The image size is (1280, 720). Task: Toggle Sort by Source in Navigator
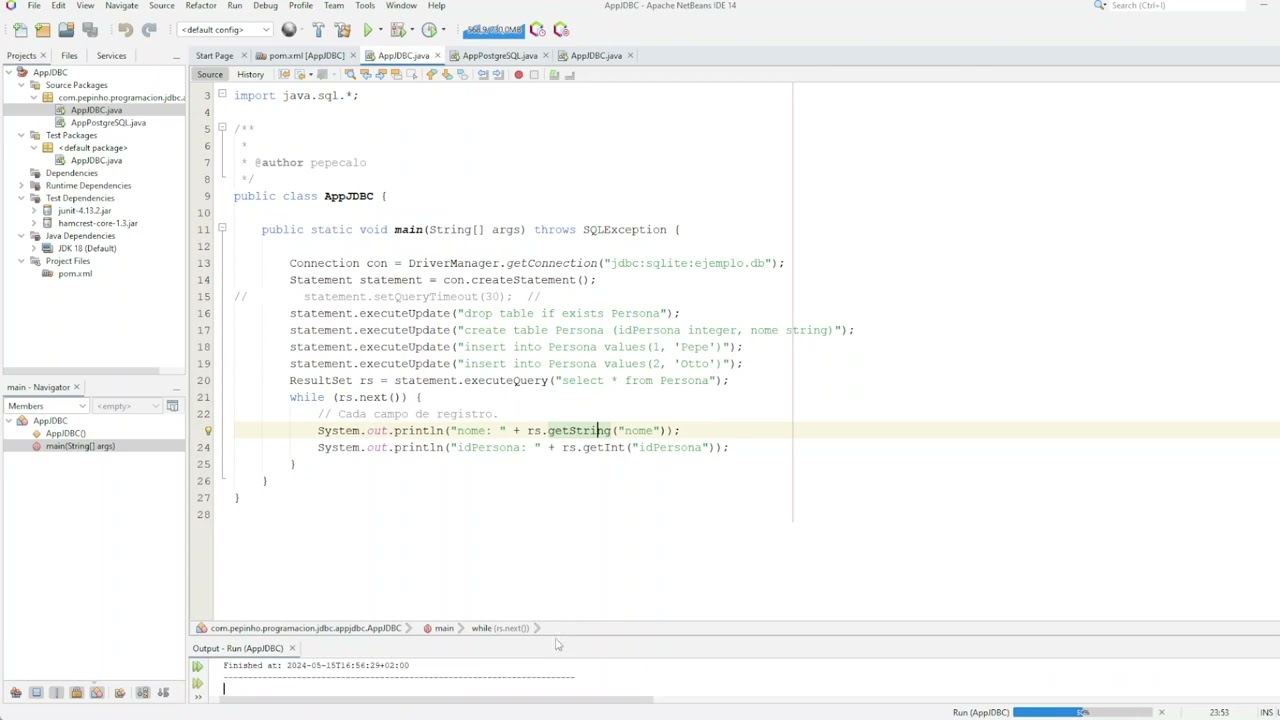point(163,692)
